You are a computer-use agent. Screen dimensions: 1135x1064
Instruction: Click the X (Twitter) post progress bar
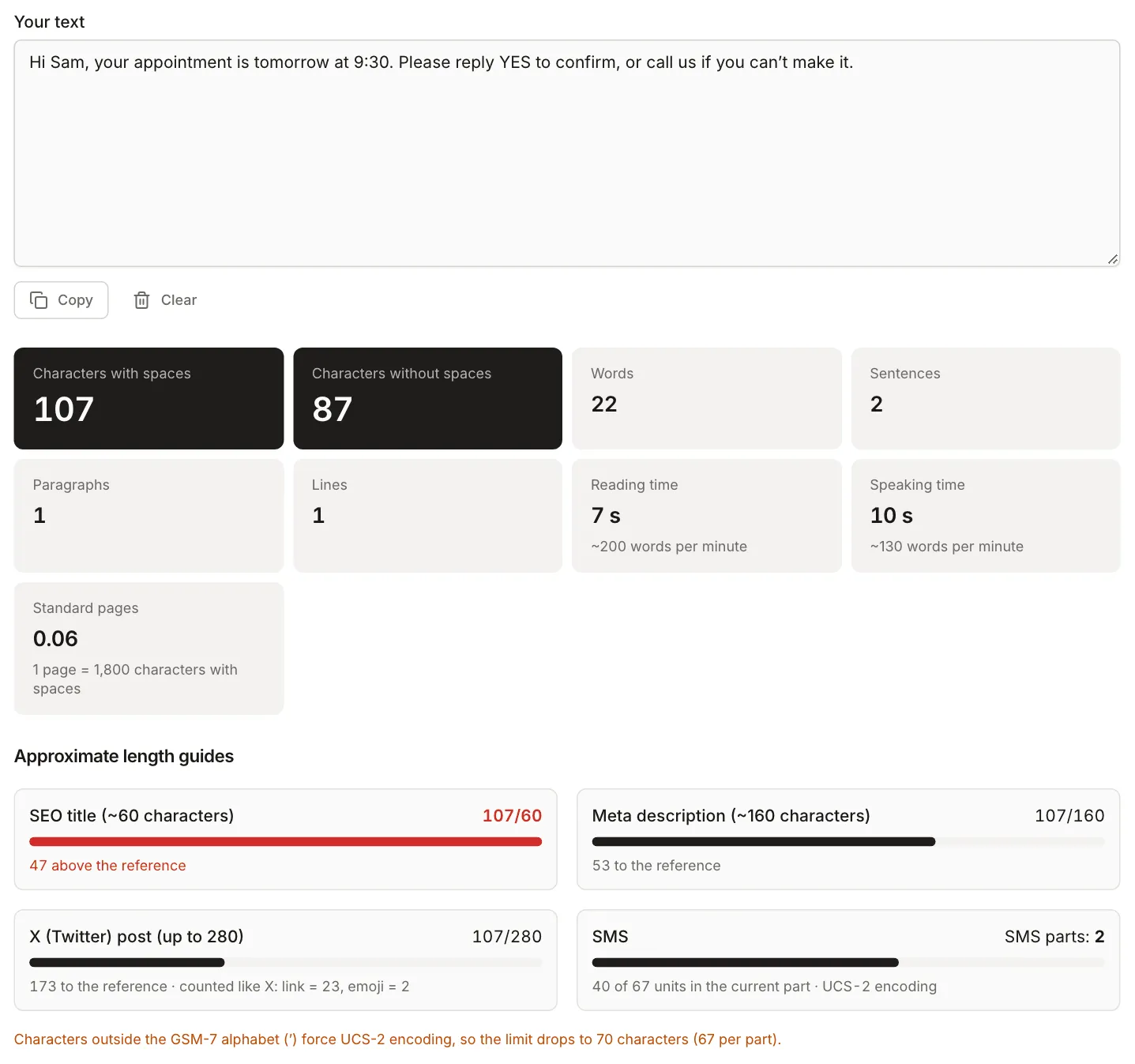coord(286,962)
